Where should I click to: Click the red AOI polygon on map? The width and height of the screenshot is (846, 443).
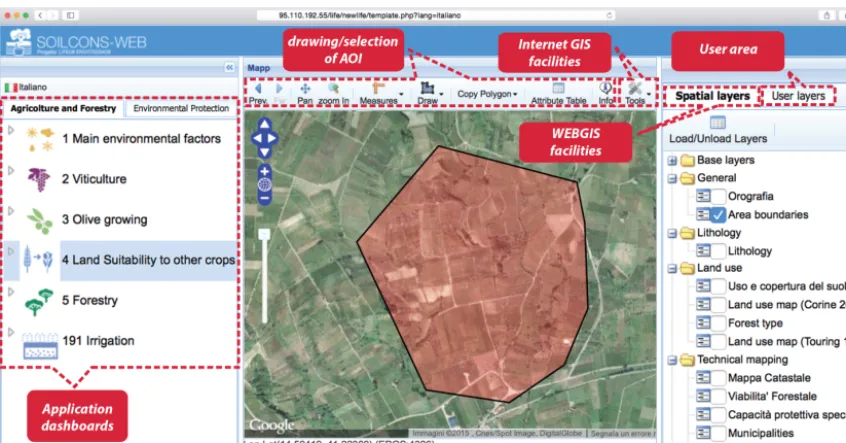point(475,275)
